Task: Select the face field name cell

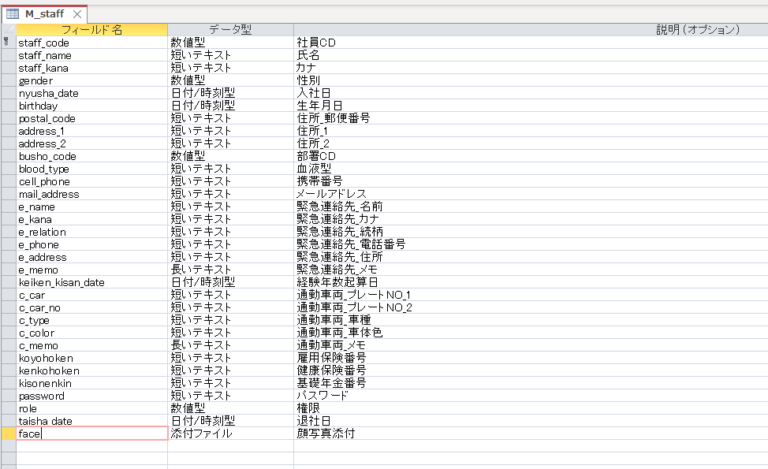Action: [92, 434]
